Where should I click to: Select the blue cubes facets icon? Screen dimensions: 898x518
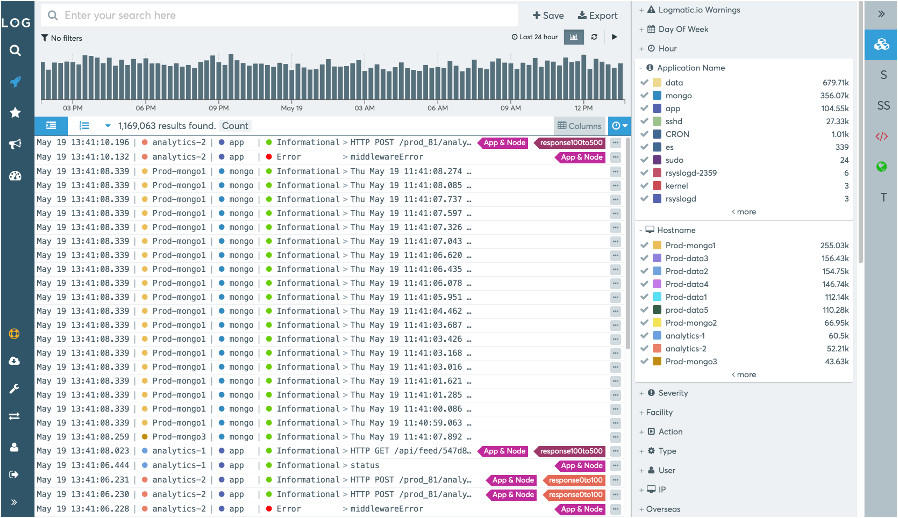point(881,44)
